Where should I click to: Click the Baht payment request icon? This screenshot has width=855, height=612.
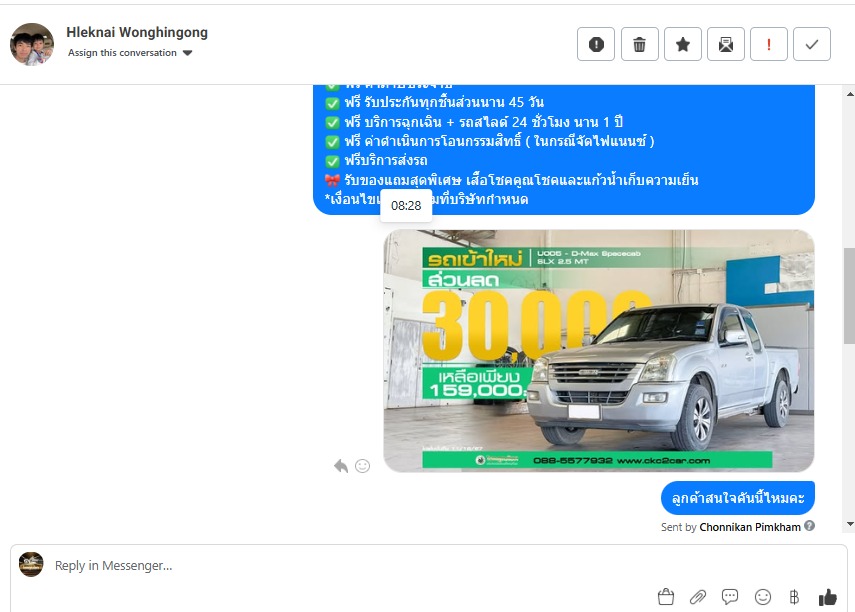[794, 597]
